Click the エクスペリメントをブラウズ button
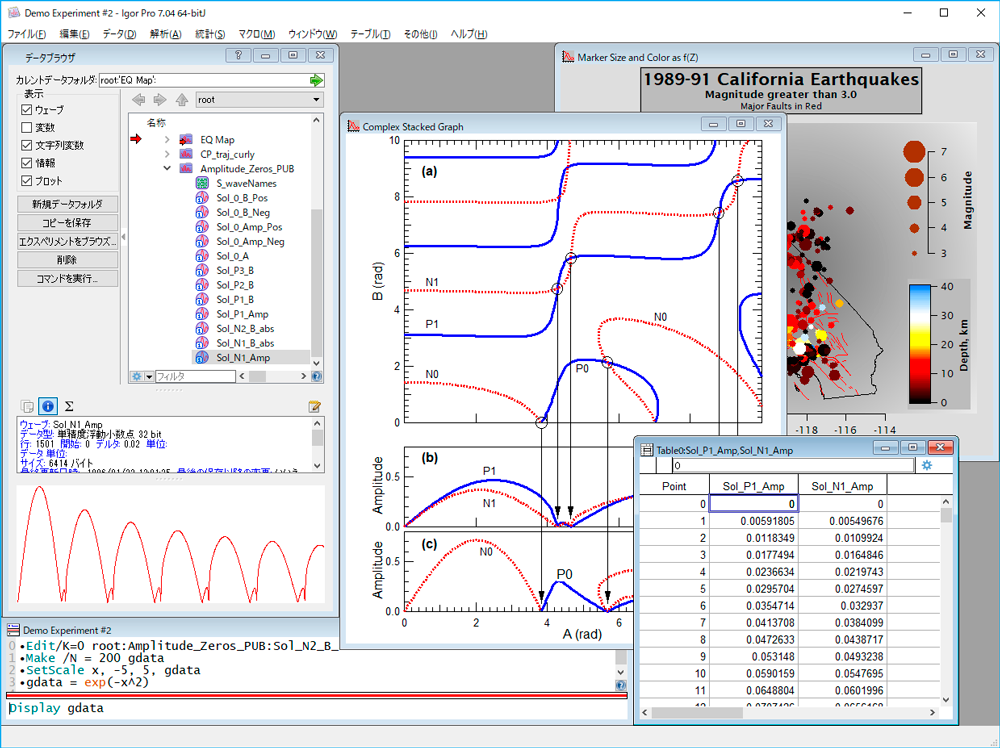Screen dimensions: 1000x748 [68, 241]
